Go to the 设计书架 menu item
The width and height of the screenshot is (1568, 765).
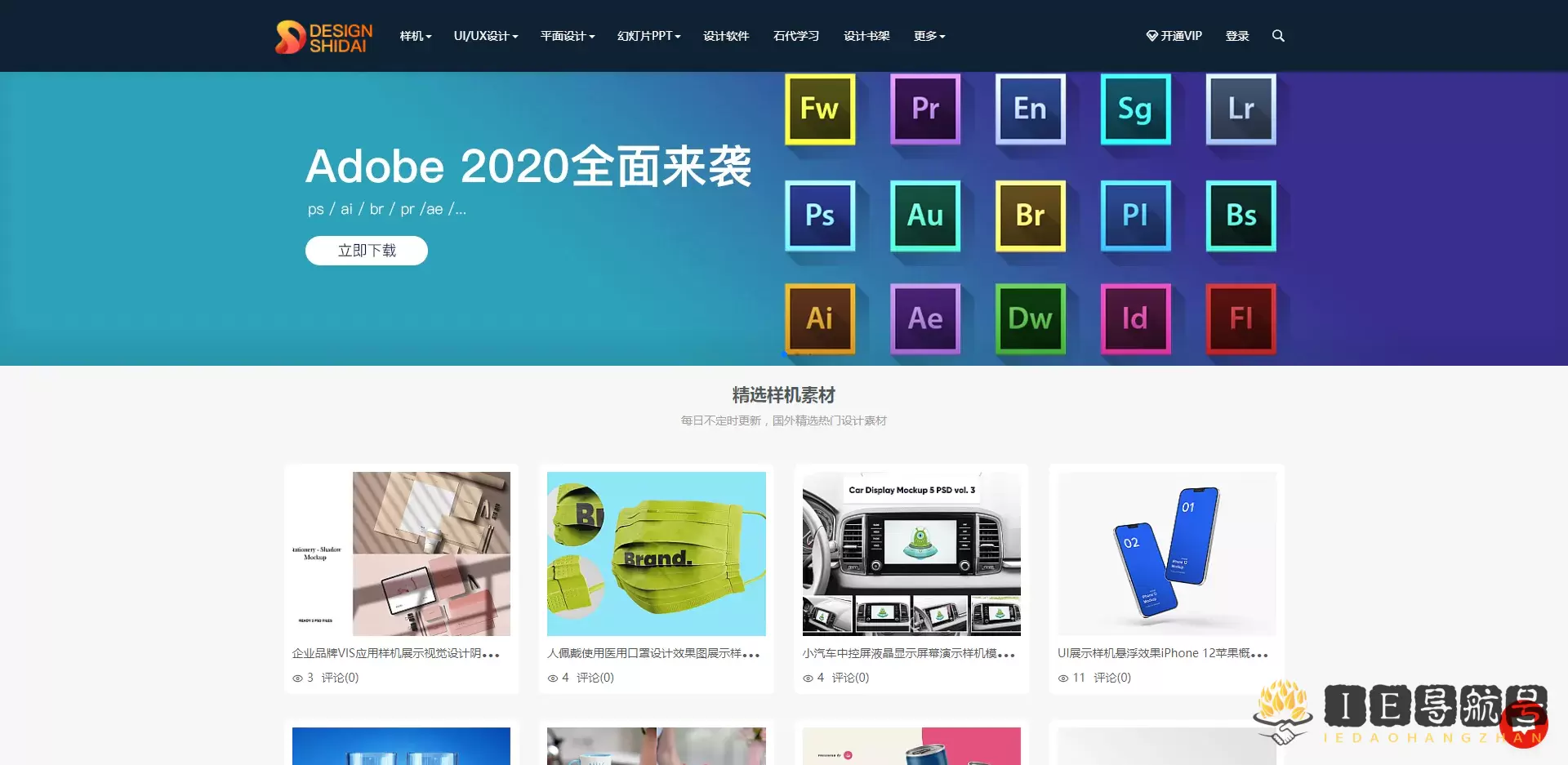point(866,36)
